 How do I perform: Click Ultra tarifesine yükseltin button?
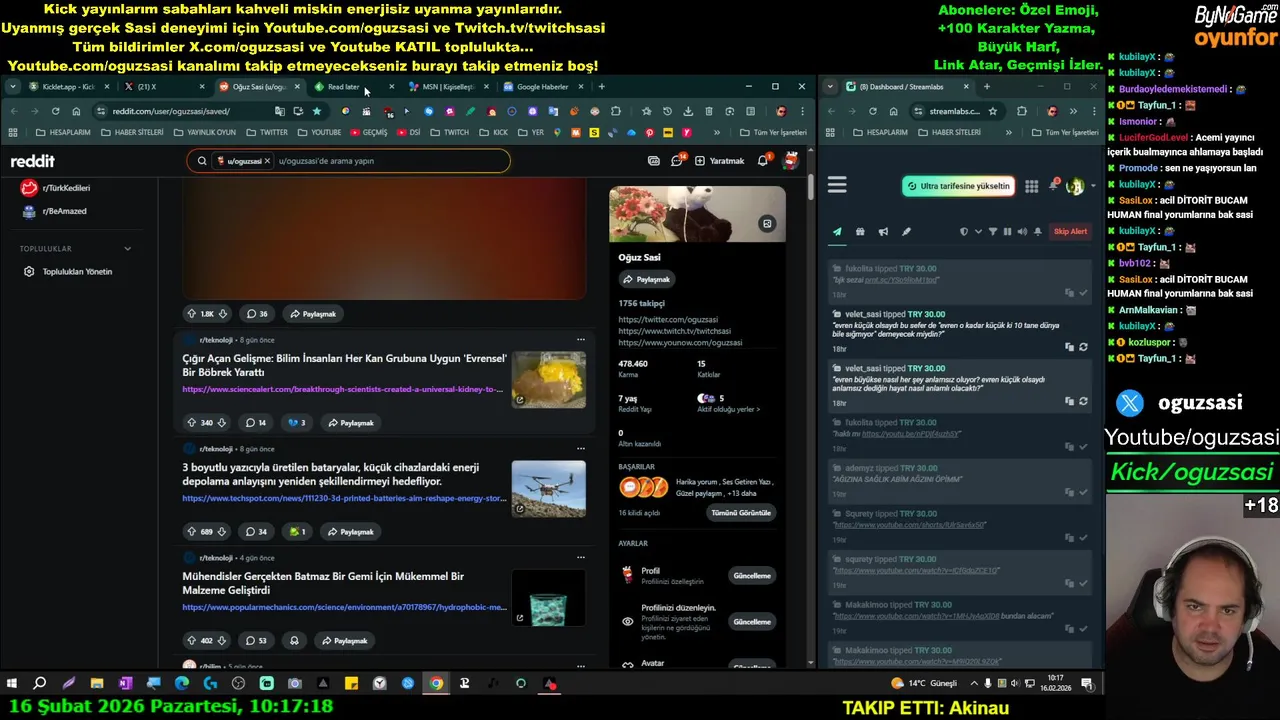(958, 186)
